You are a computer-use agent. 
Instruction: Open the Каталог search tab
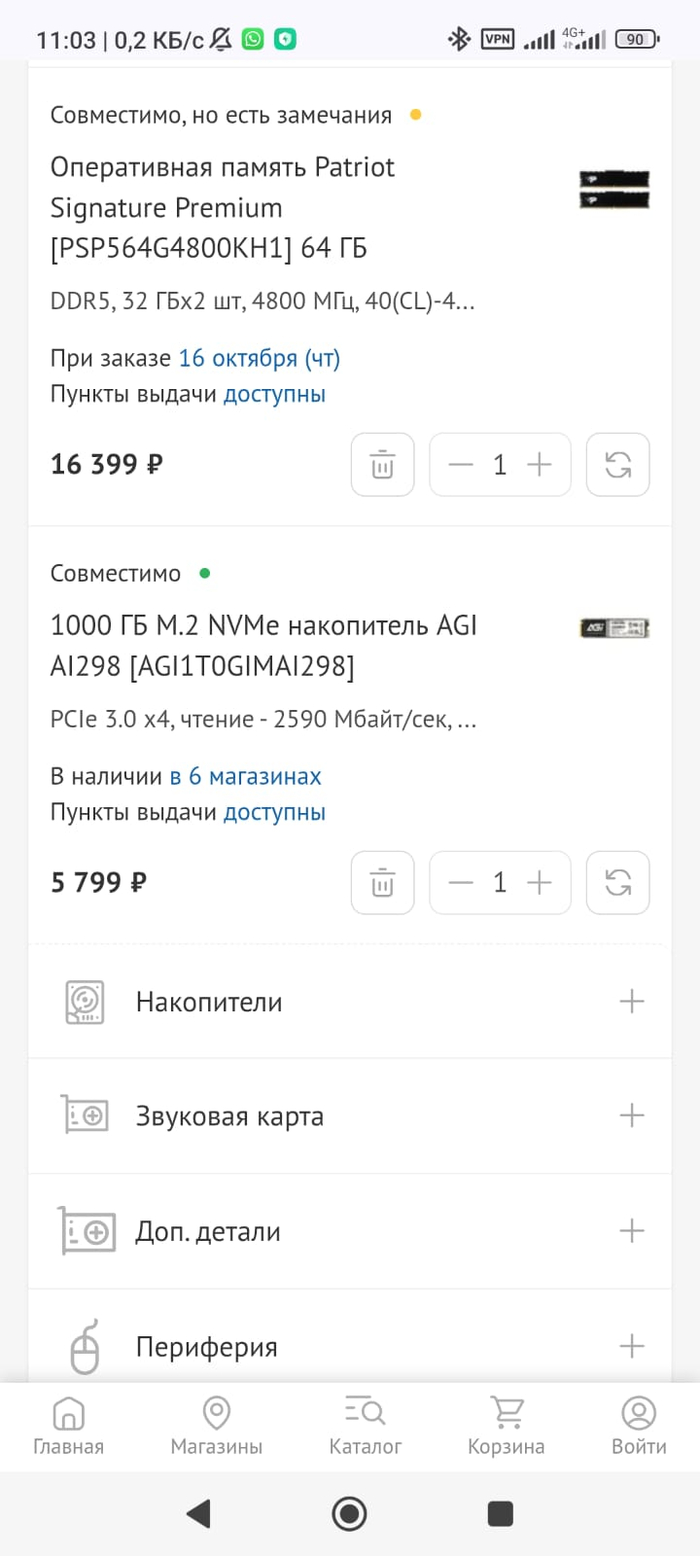[365, 1427]
